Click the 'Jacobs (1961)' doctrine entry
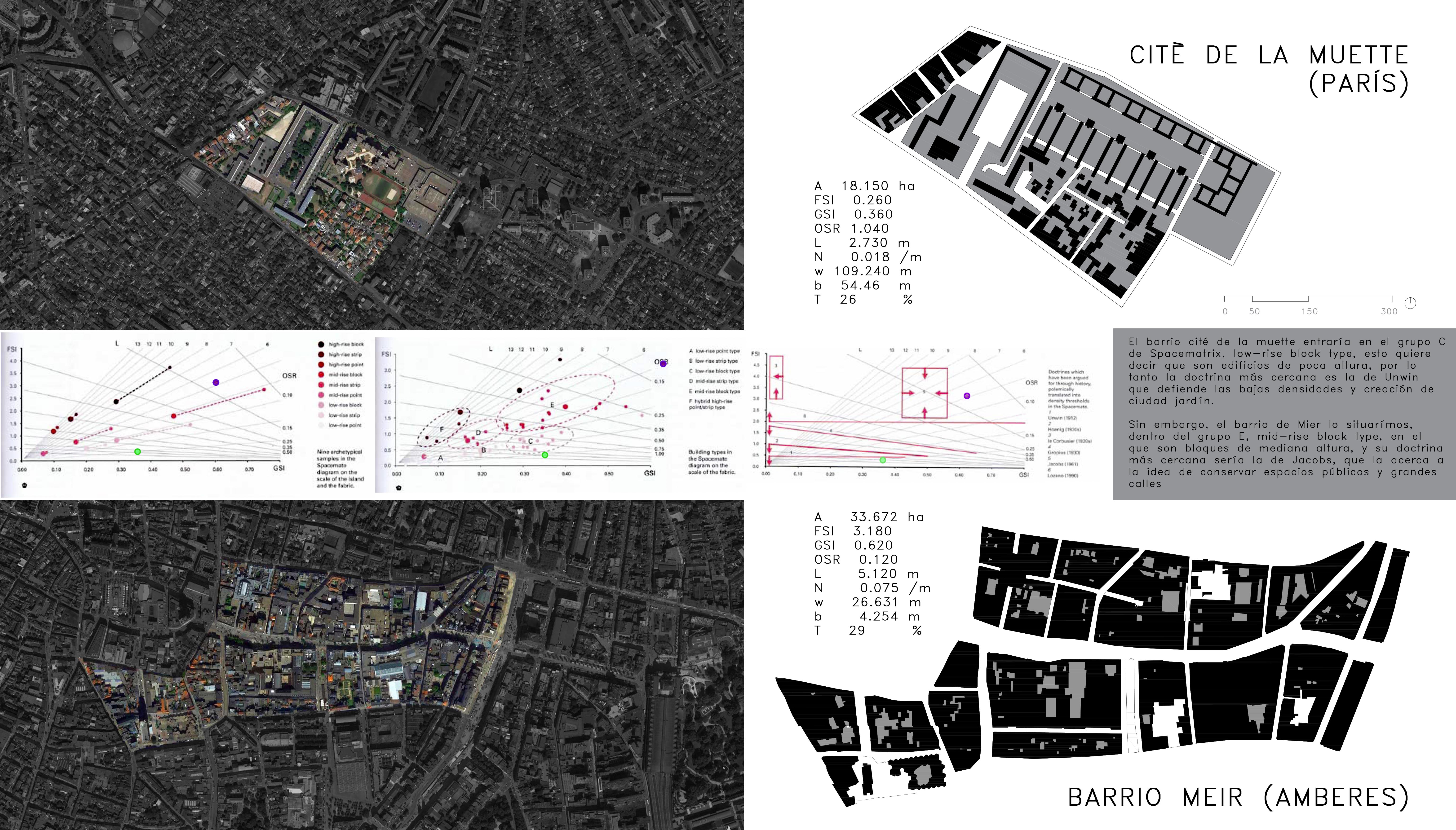1456x830 pixels. [x=1063, y=464]
